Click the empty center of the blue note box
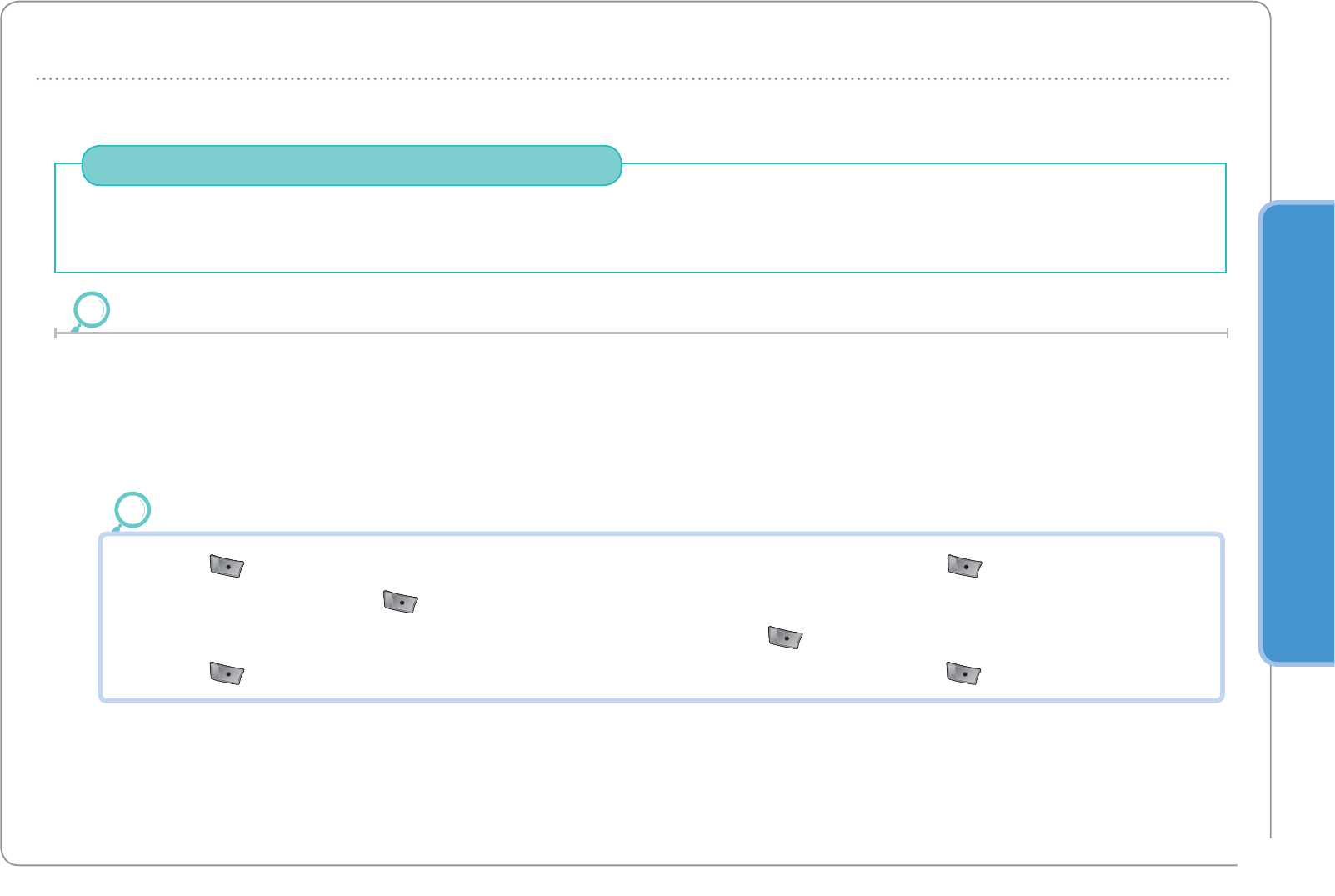1335x896 pixels. click(583, 621)
